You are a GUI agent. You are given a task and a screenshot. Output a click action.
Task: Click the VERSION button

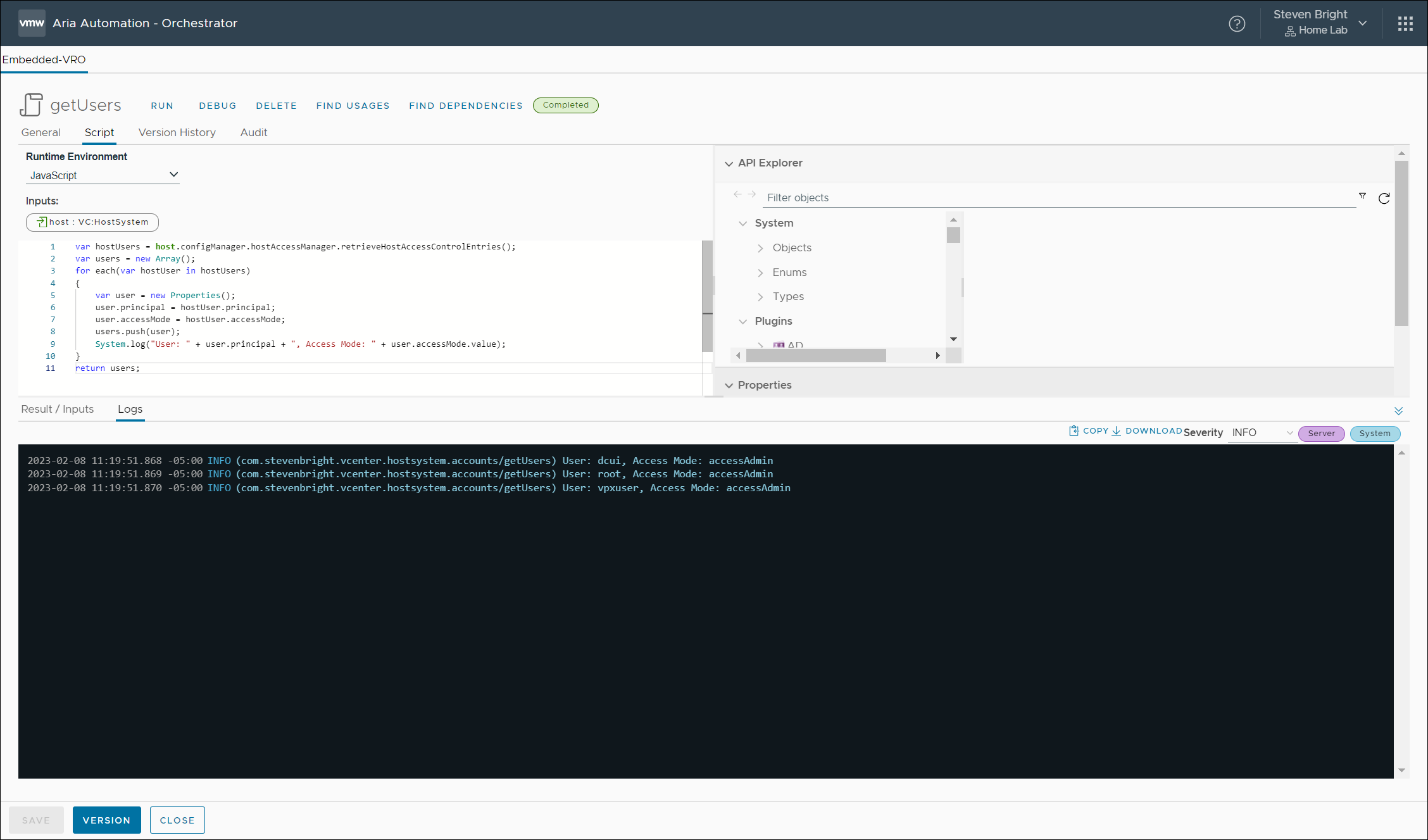click(106, 820)
